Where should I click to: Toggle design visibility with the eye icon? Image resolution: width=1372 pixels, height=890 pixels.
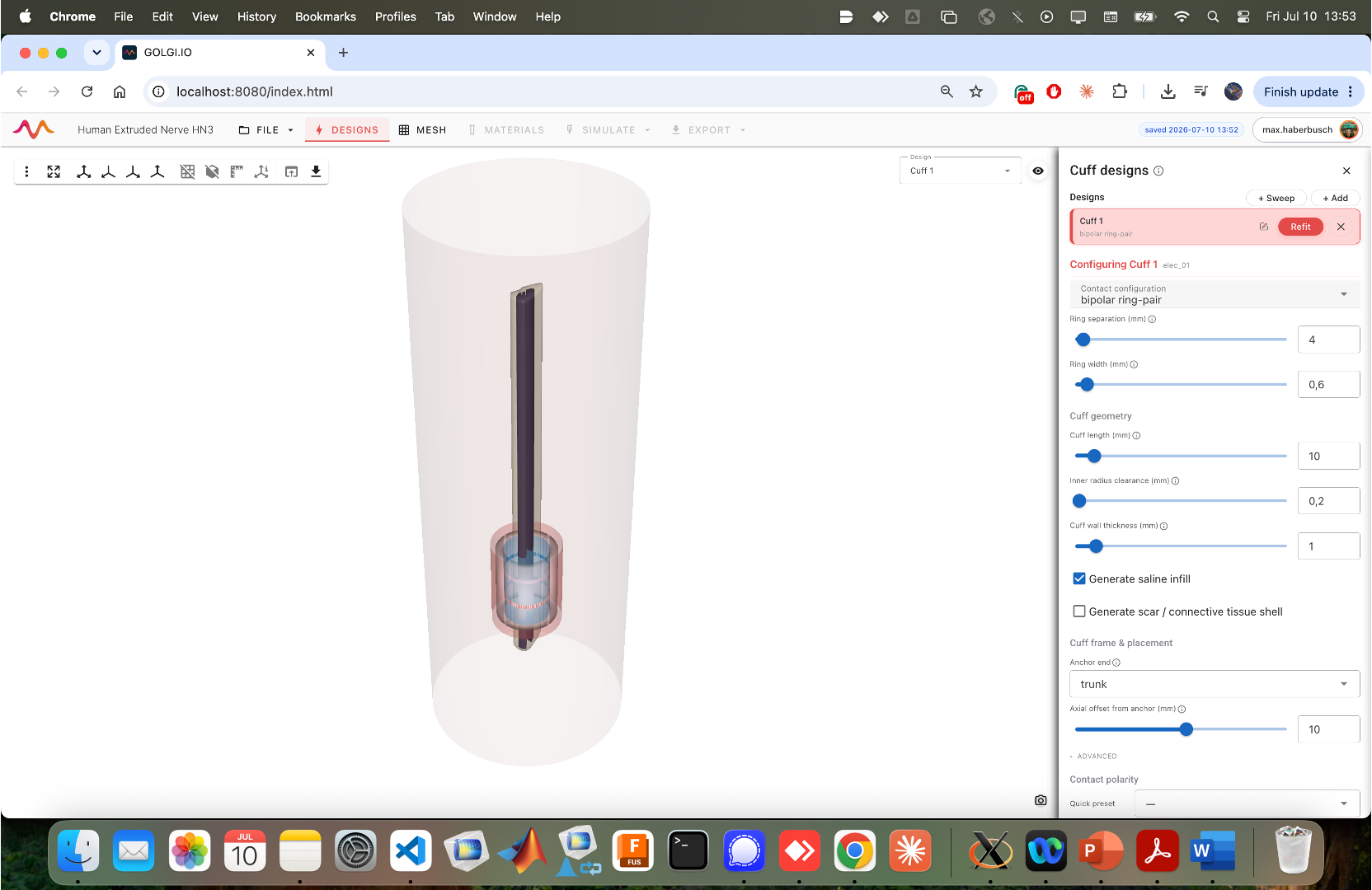click(x=1038, y=171)
